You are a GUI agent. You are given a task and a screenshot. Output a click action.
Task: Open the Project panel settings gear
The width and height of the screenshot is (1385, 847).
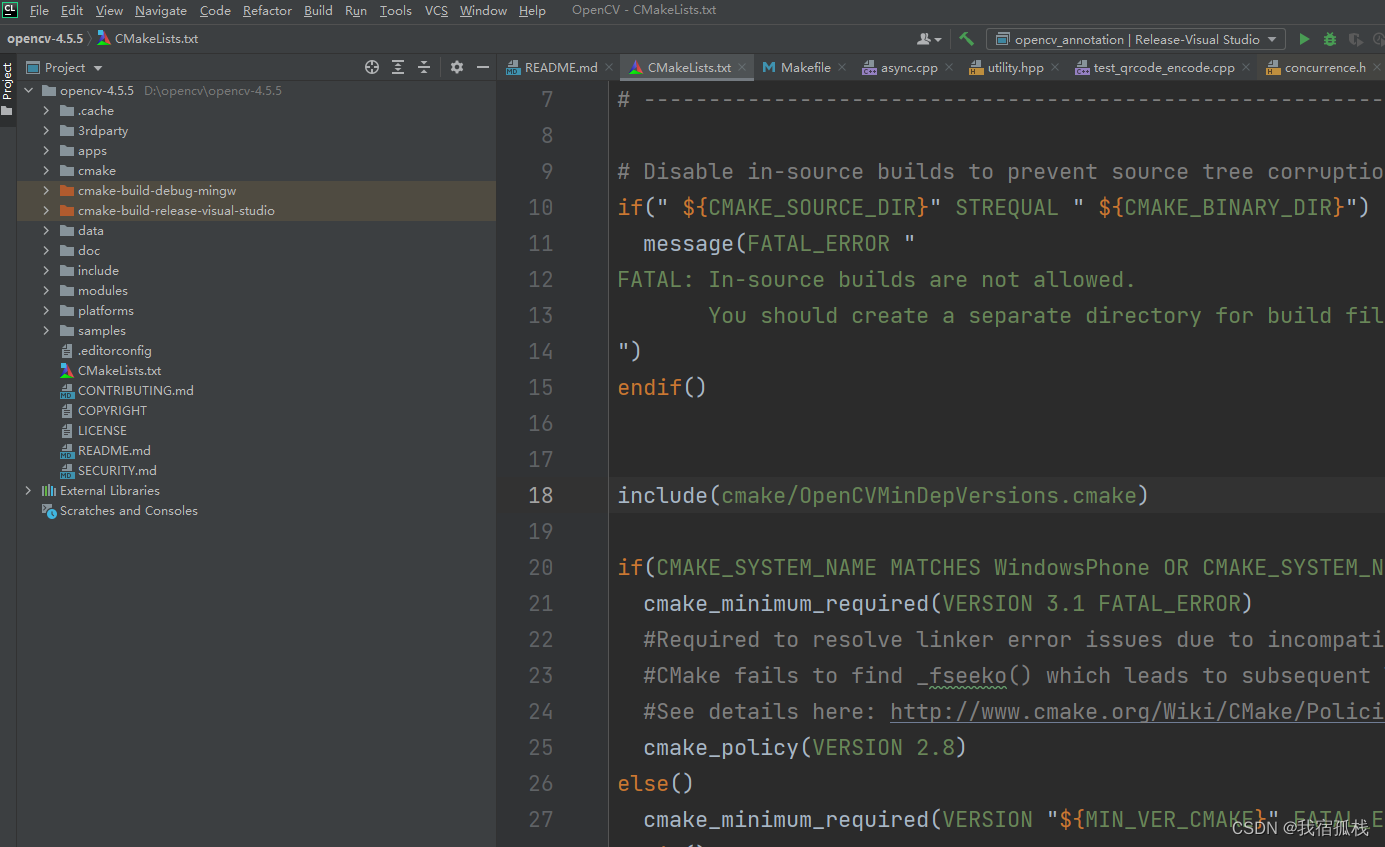(x=457, y=67)
